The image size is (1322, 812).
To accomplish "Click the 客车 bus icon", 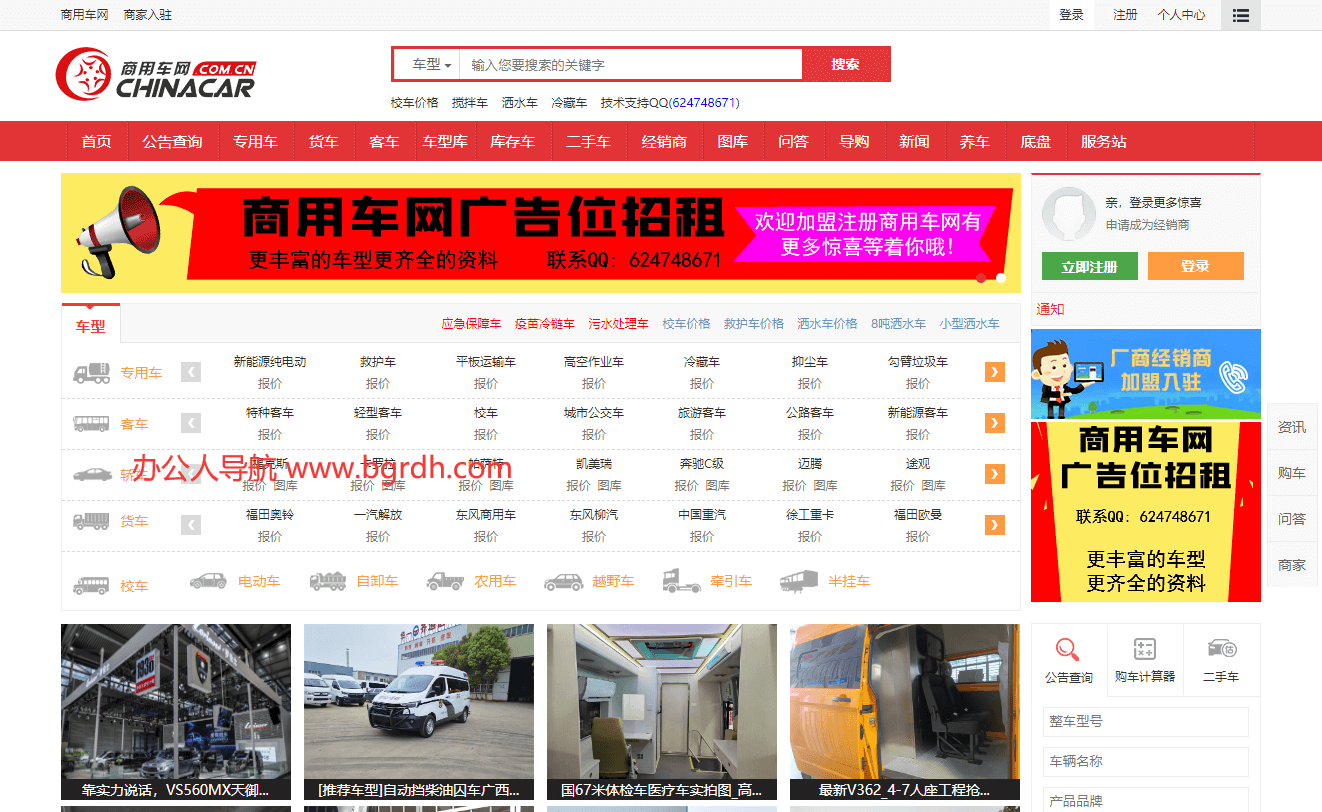I will [x=92, y=423].
